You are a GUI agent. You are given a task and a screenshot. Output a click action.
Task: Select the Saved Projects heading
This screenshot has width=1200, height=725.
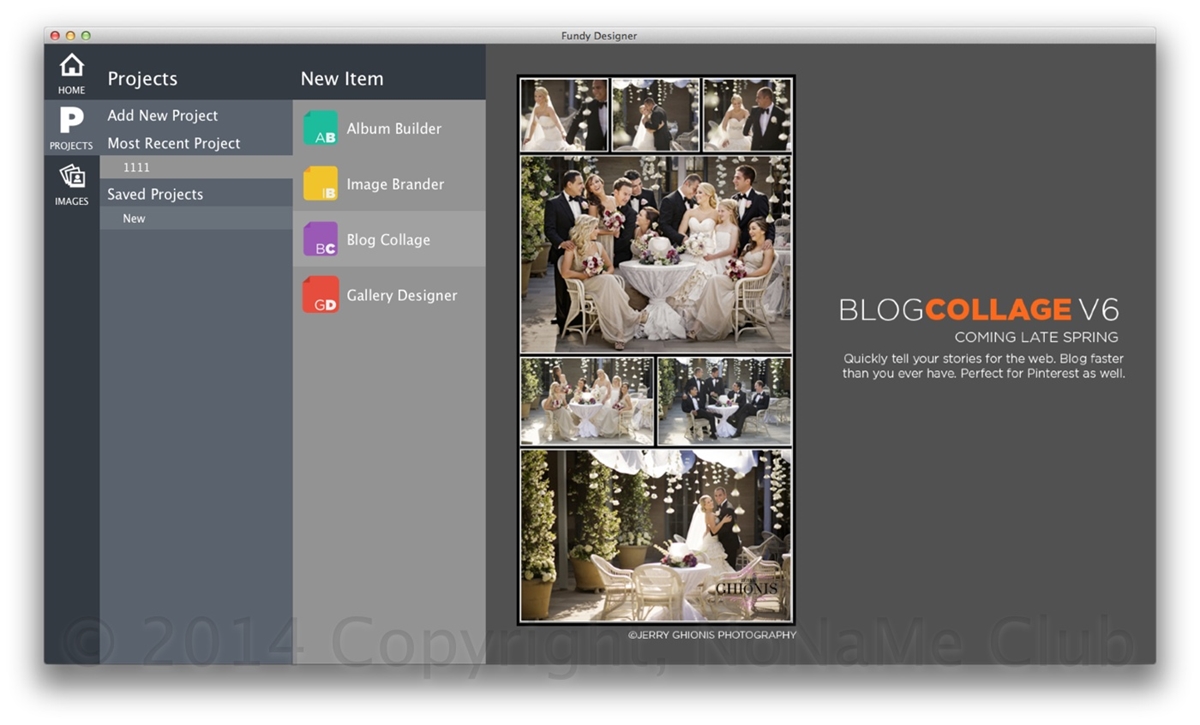click(x=155, y=194)
